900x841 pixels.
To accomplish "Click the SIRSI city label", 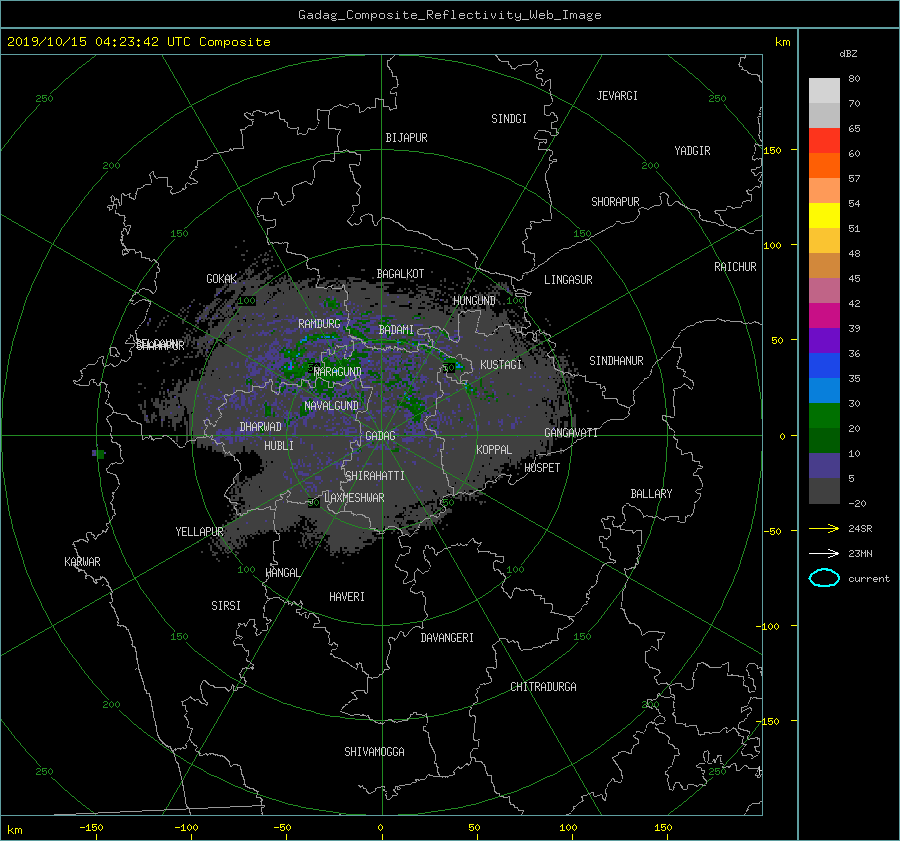I will [x=226, y=606].
